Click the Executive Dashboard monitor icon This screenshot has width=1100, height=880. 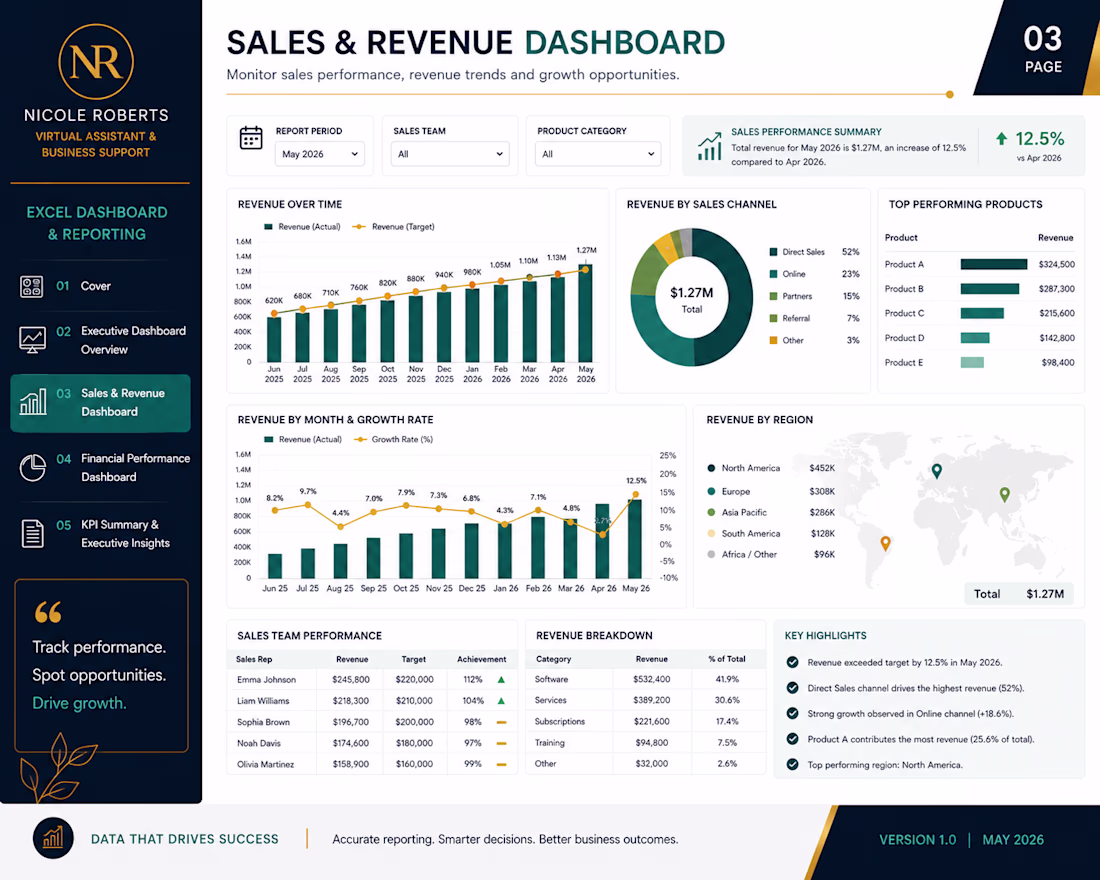(x=32, y=340)
